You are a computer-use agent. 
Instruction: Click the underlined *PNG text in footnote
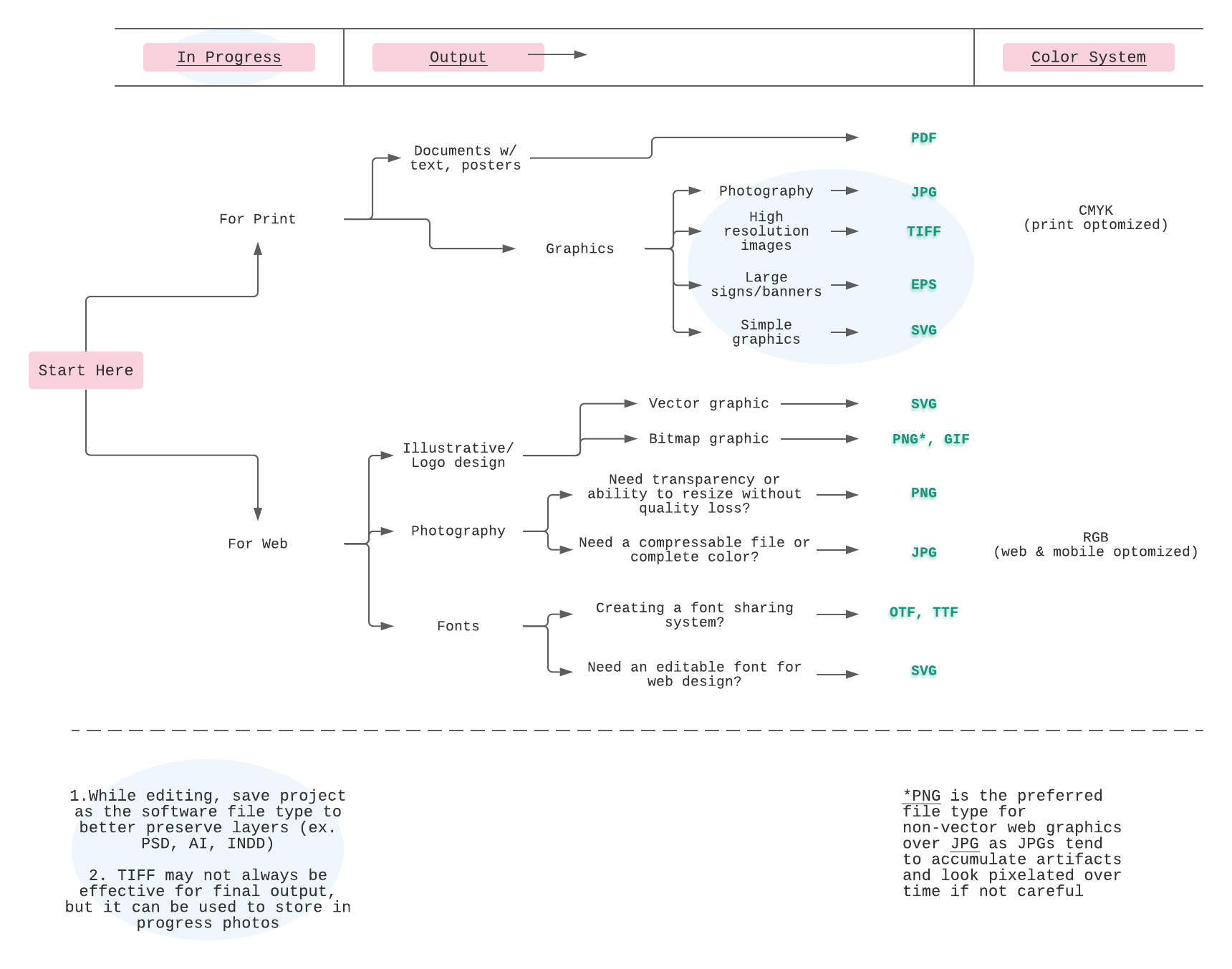tap(922, 796)
